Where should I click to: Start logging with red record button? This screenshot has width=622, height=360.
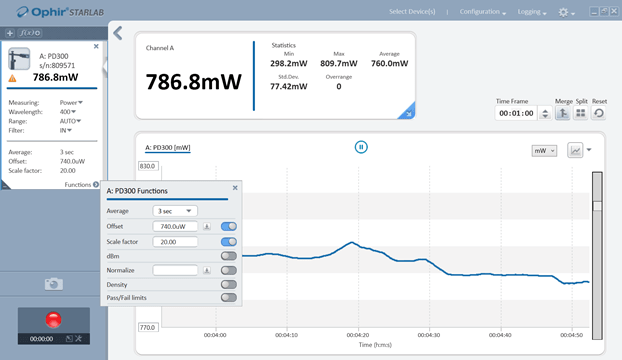tap(54, 320)
